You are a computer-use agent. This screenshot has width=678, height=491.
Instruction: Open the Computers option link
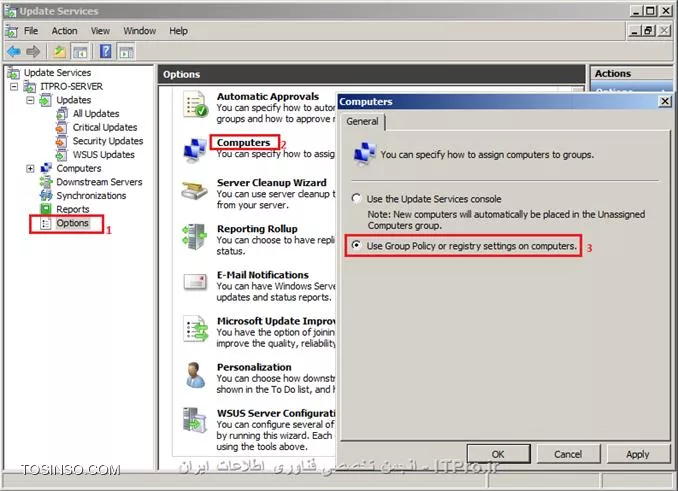tap(243, 143)
